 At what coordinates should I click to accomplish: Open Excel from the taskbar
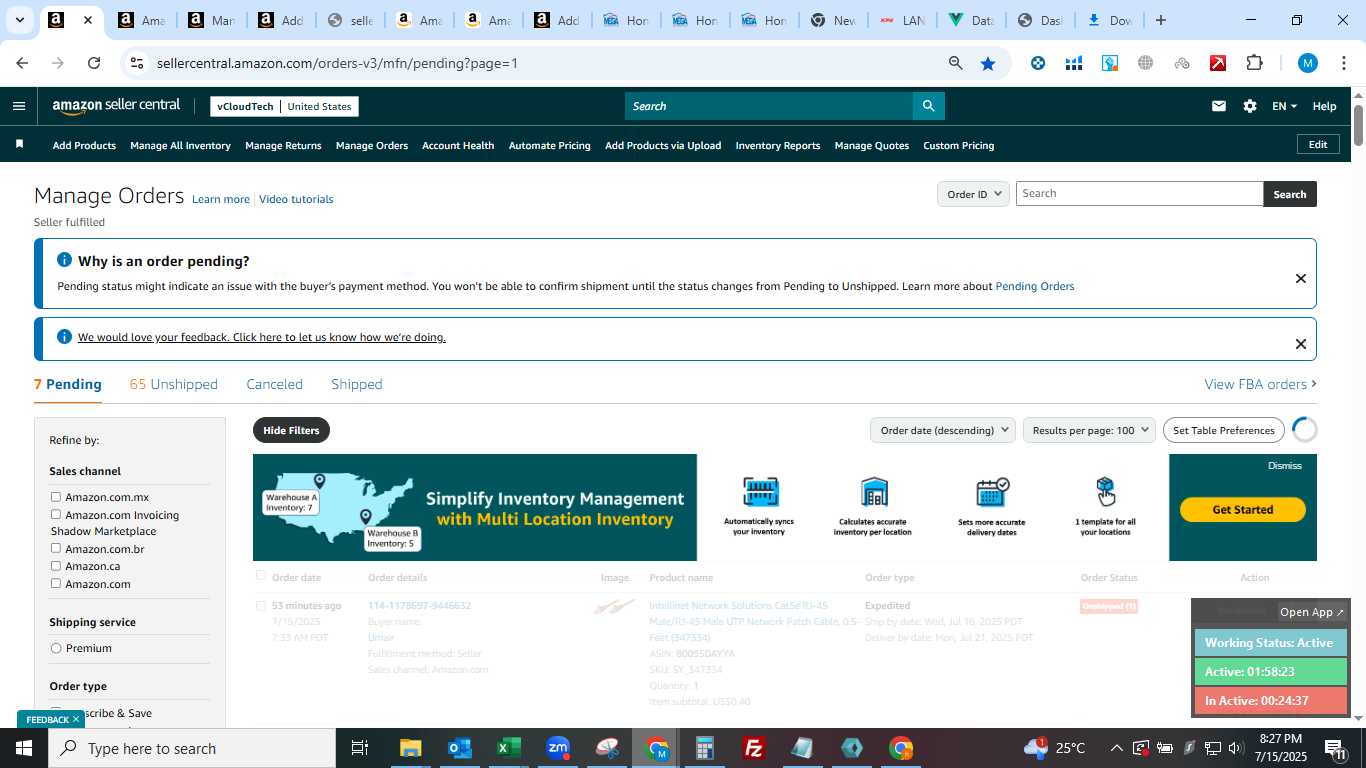(508, 748)
